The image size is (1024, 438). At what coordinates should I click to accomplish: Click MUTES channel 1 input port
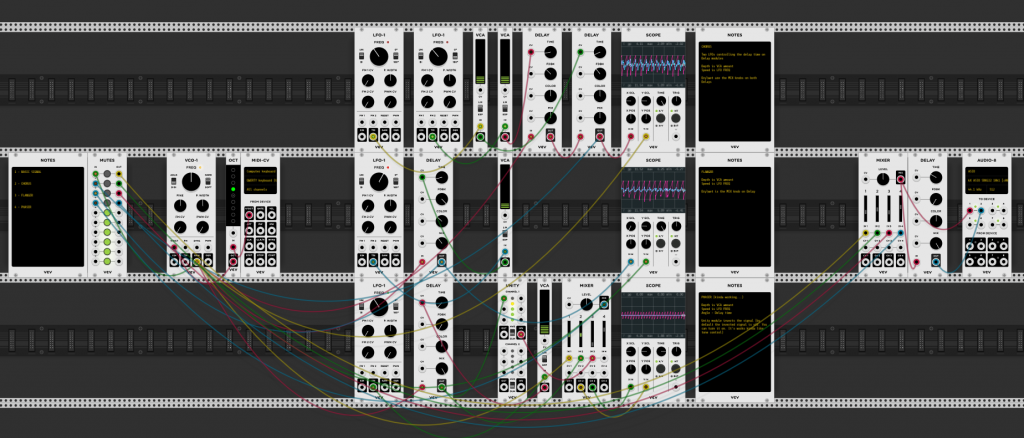pos(95,174)
